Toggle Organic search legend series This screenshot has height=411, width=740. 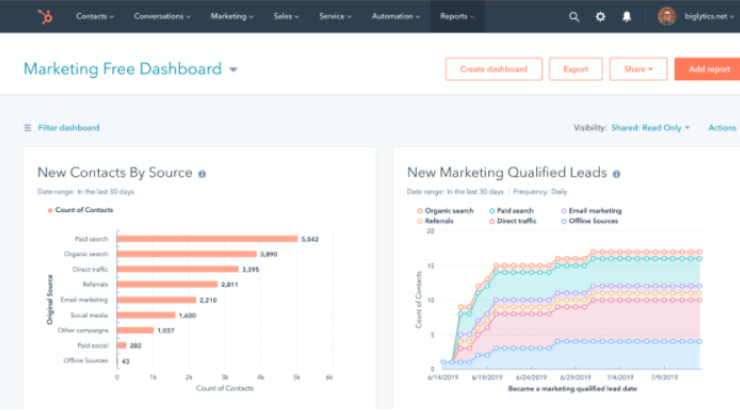(x=445, y=211)
